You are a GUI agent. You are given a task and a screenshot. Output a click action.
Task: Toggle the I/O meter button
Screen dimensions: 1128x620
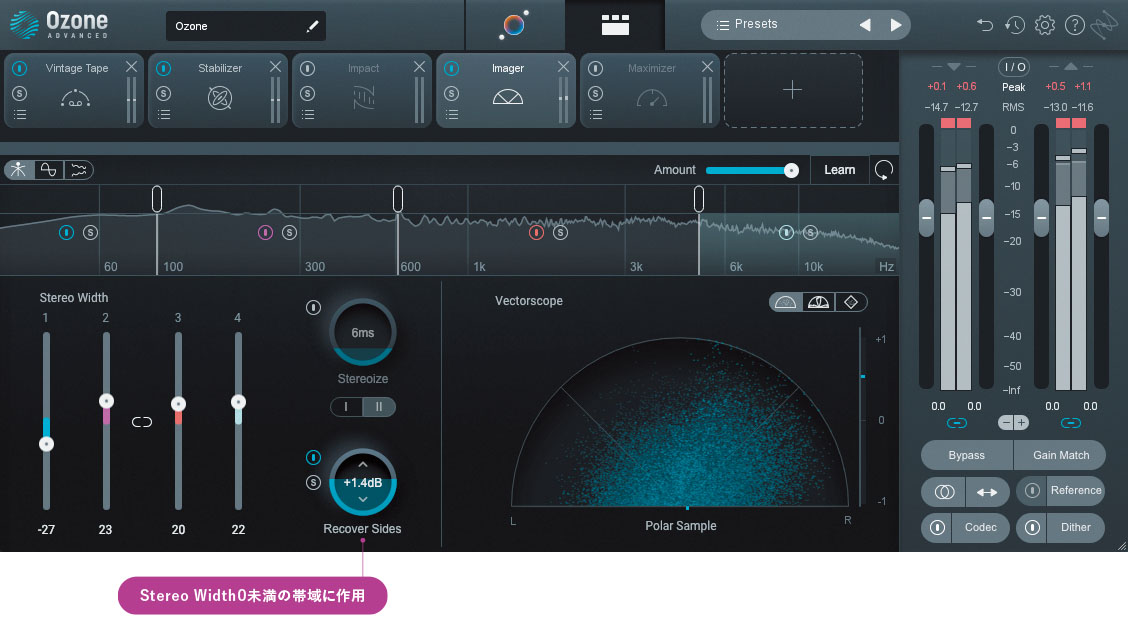pyautogui.click(x=1014, y=67)
